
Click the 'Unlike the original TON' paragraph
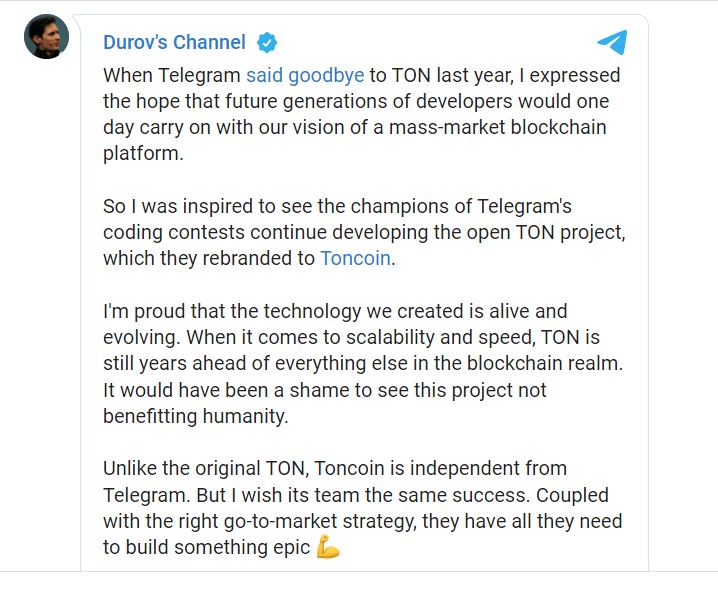click(x=363, y=508)
